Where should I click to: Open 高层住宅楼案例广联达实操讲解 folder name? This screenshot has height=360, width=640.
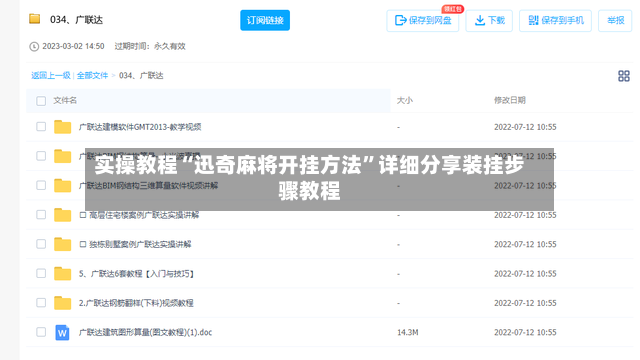point(139,215)
